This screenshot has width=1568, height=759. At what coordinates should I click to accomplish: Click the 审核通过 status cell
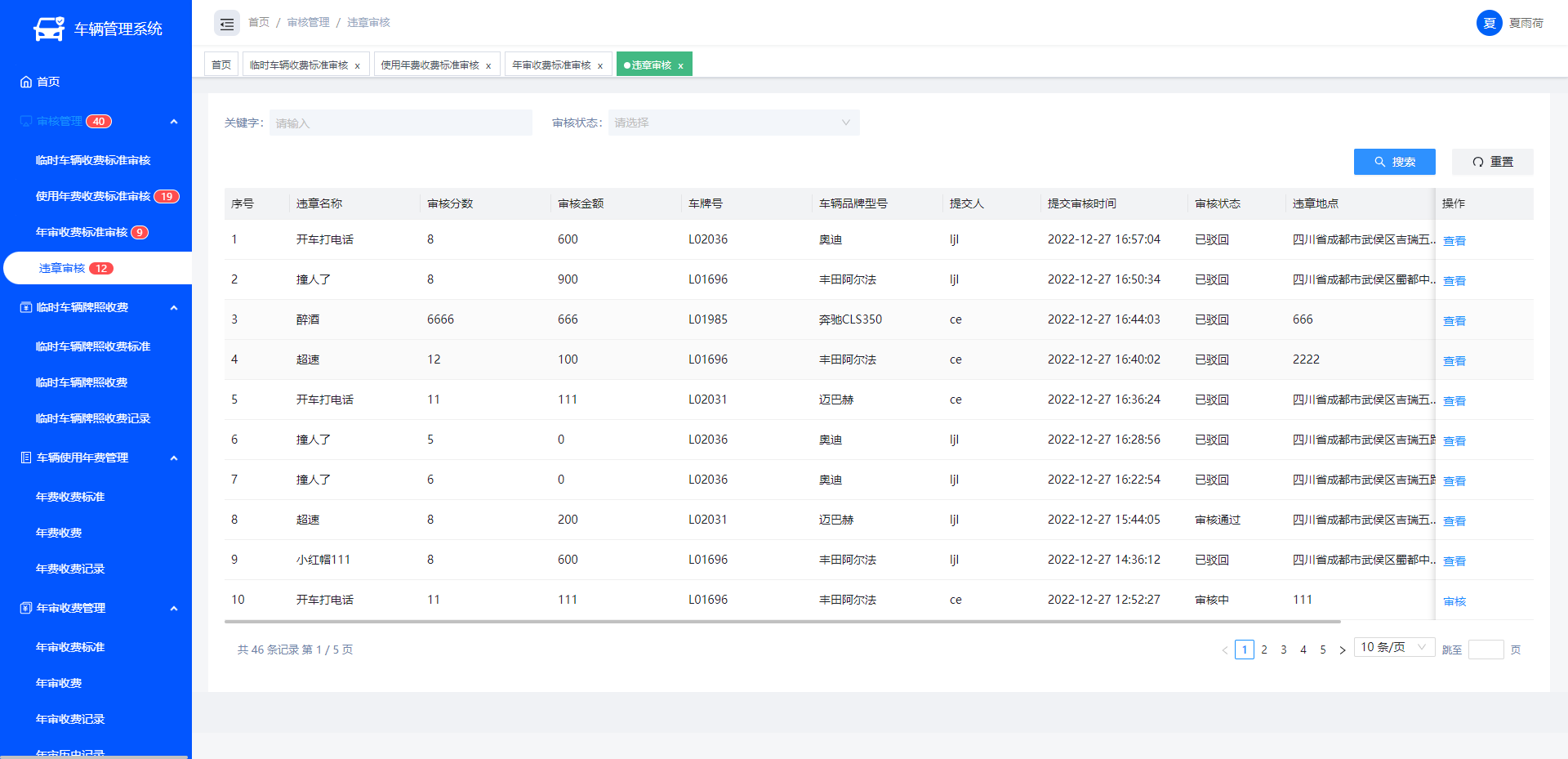click(1218, 520)
